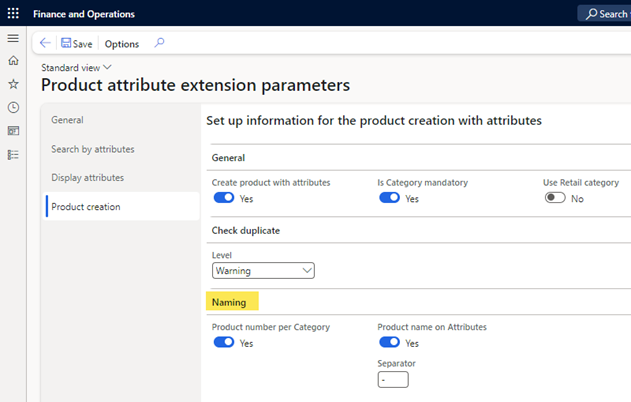631x402 pixels.
Task: Toggle Create product with attributes
Action: pos(224,198)
